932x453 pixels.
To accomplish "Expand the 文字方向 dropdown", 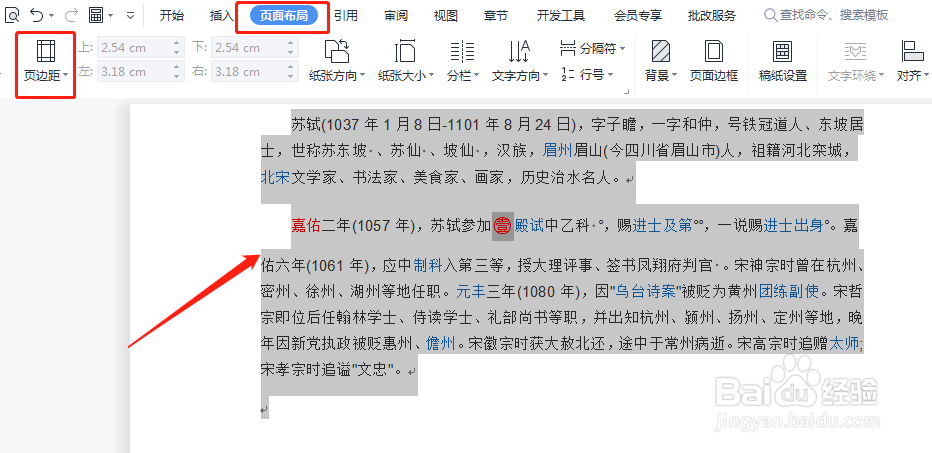I will click(x=545, y=76).
